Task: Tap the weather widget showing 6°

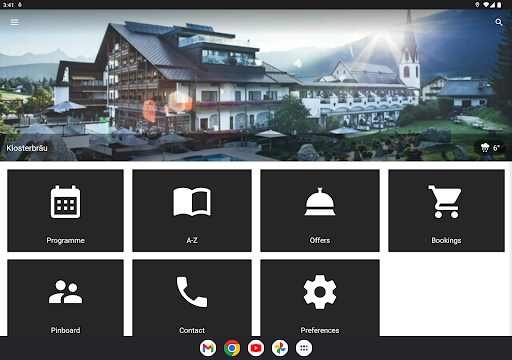Action: pyautogui.click(x=490, y=148)
